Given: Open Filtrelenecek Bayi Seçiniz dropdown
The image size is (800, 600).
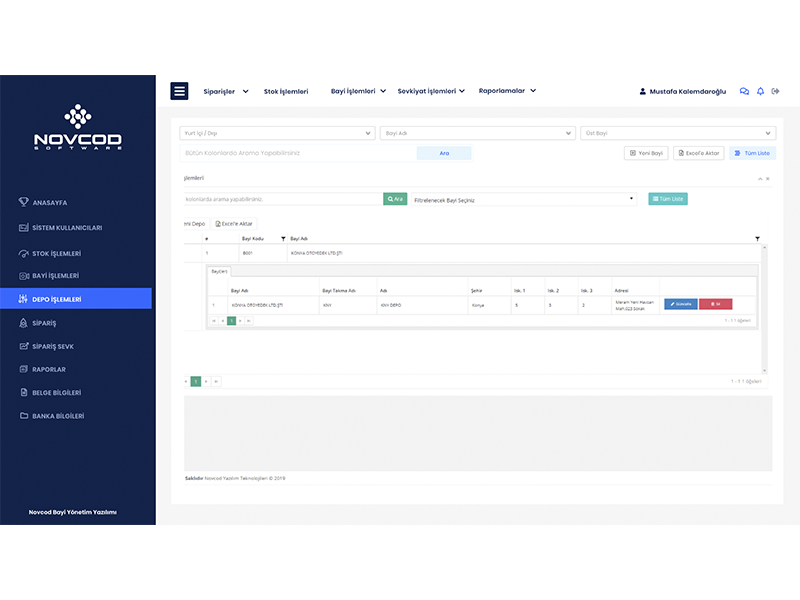Looking at the screenshot, I should 524,199.
